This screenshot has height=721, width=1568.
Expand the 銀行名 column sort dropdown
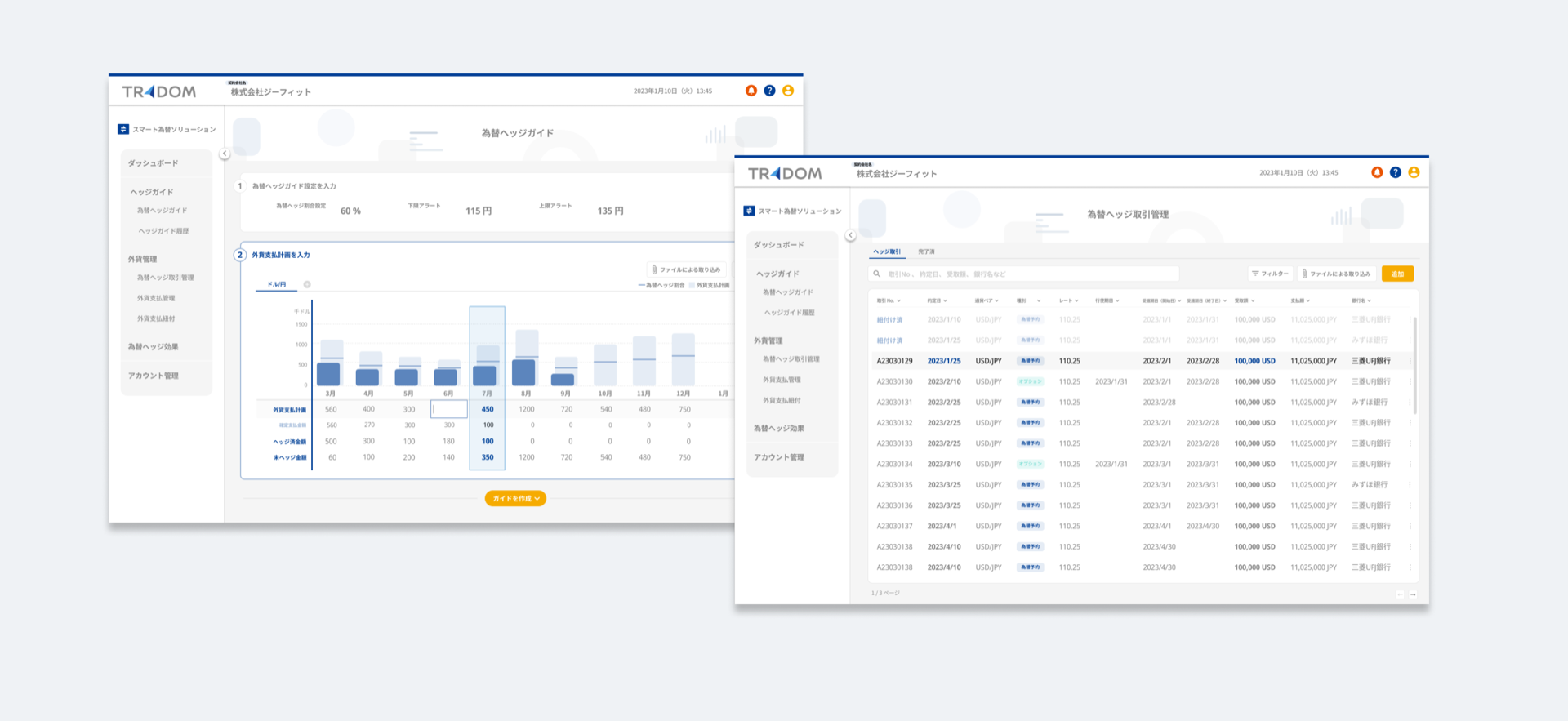(x=1361, y=300)
